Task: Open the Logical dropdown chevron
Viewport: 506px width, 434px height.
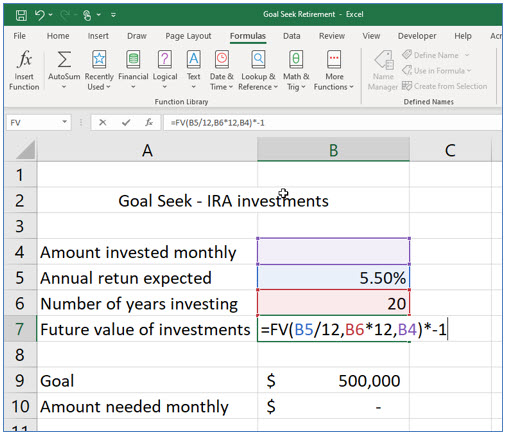Action: click(165, 87)
